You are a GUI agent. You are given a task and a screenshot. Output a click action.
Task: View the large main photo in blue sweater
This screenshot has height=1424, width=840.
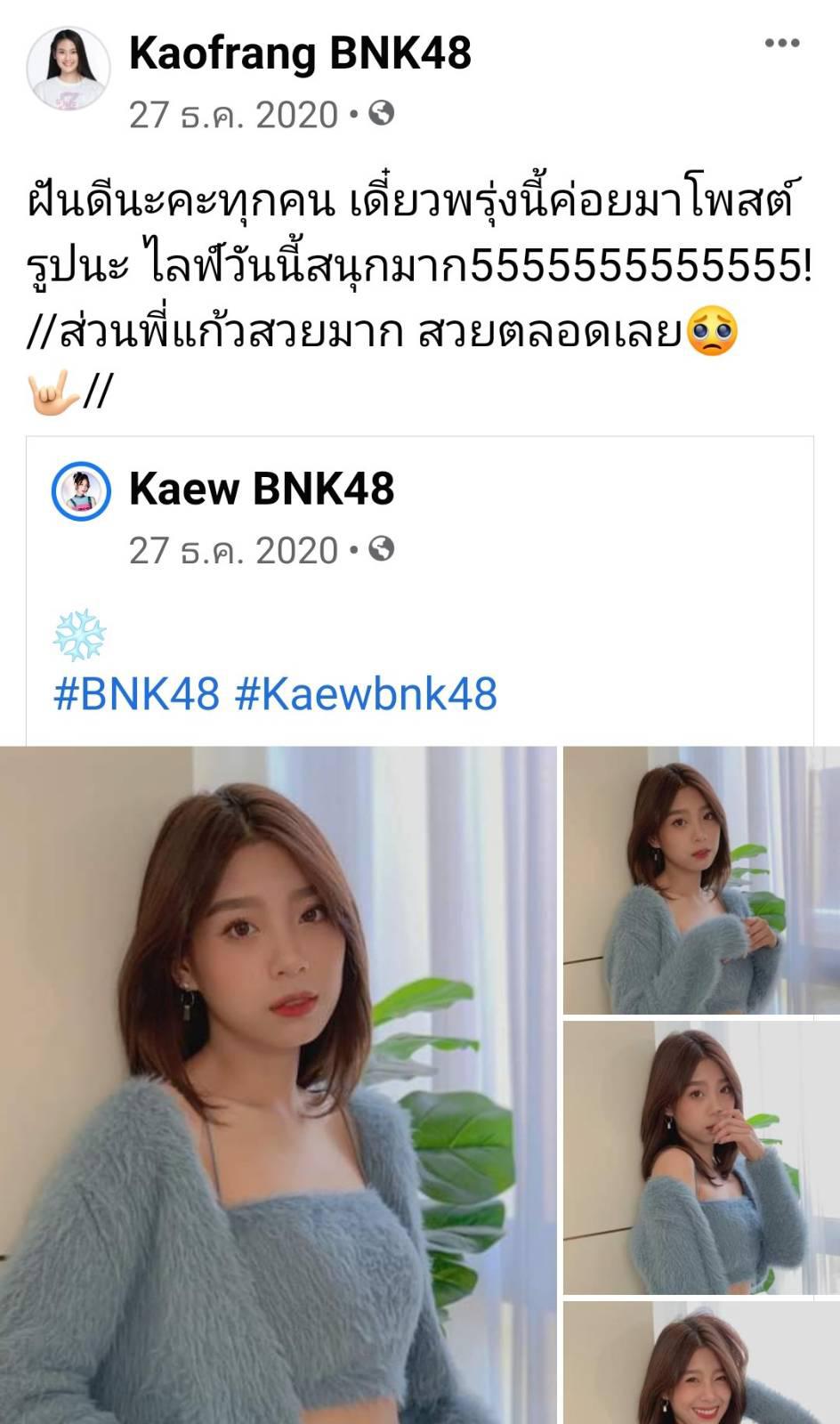(x=278, y=1085)
